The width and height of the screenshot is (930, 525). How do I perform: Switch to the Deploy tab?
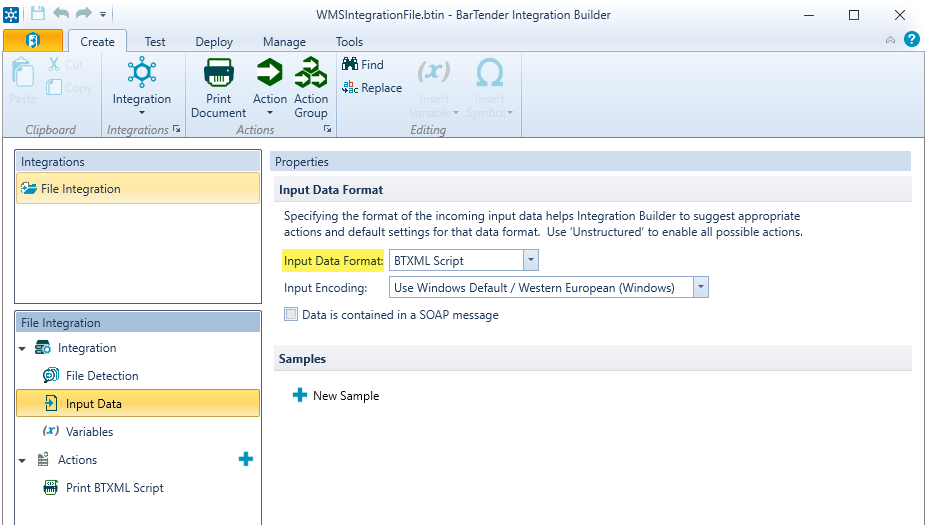pos(214,42)
